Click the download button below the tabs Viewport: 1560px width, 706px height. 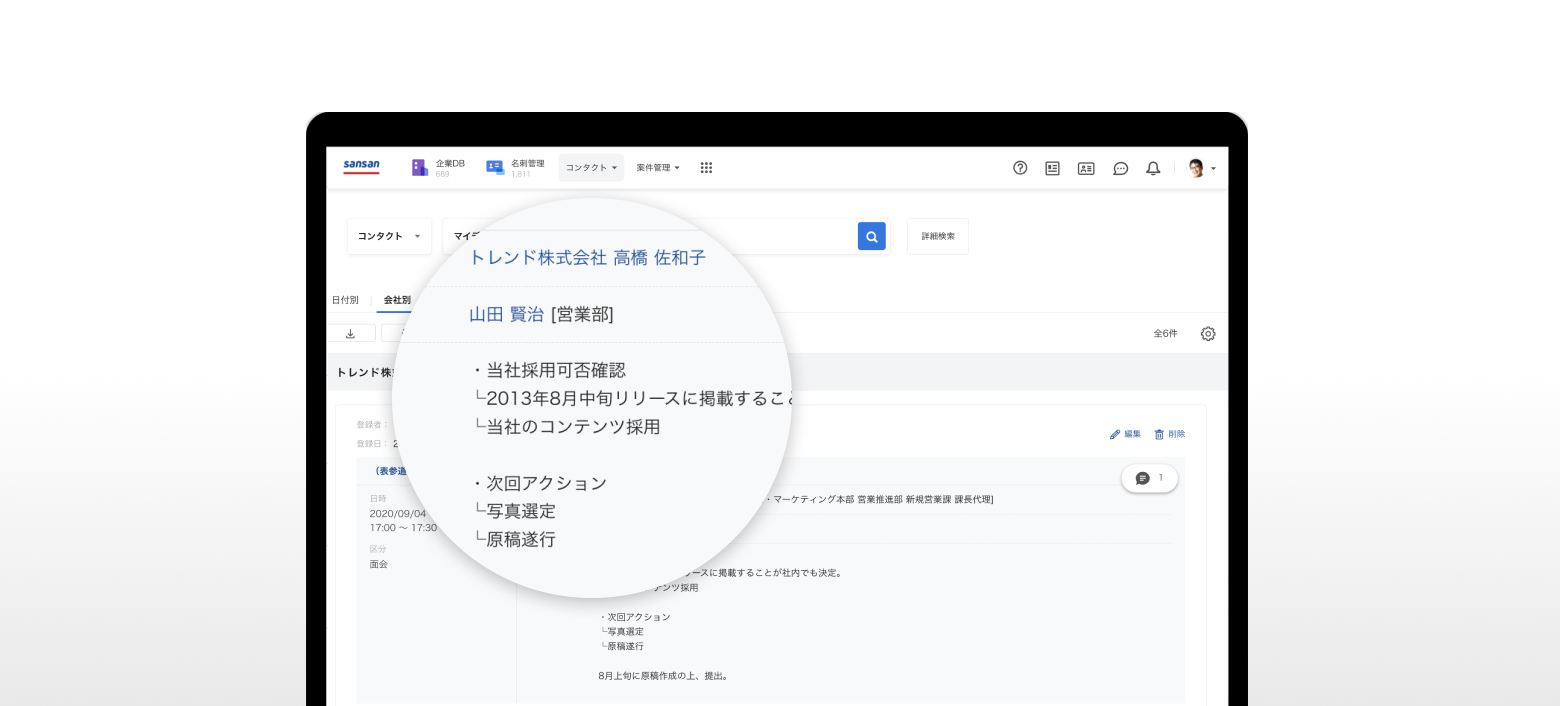tap(351, 333)
